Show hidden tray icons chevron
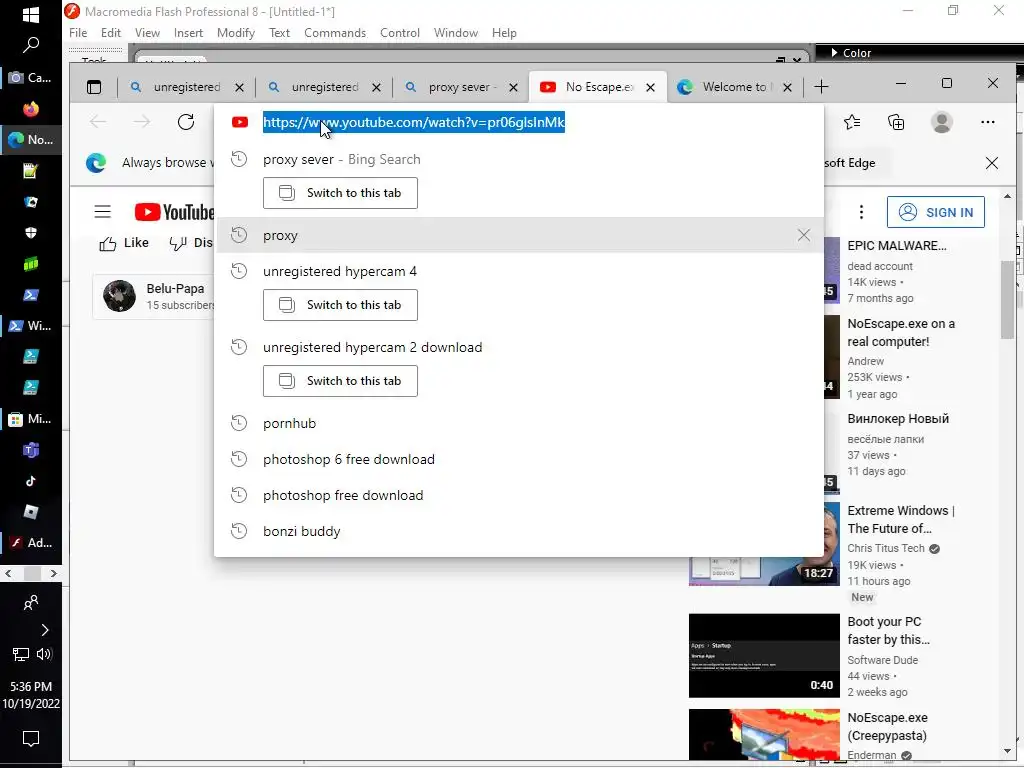Image resolution: width=1024 pixels, height=768 pixels. 44,630
